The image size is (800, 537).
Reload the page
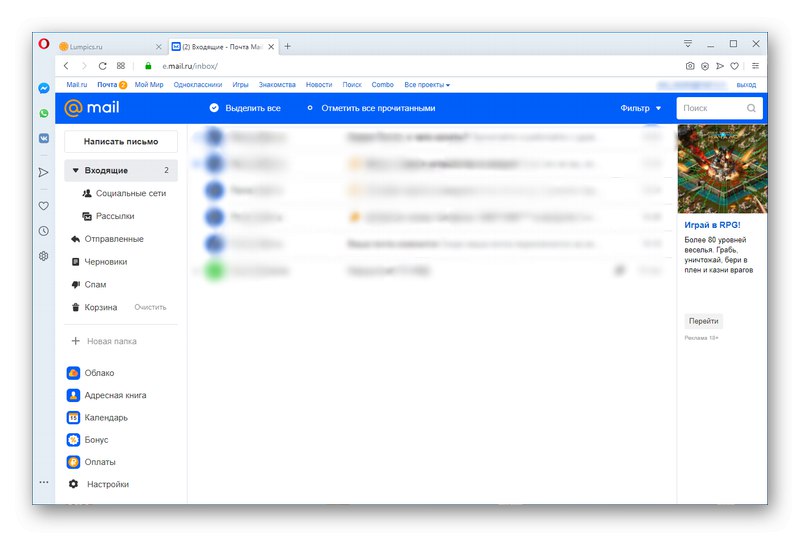103,66
